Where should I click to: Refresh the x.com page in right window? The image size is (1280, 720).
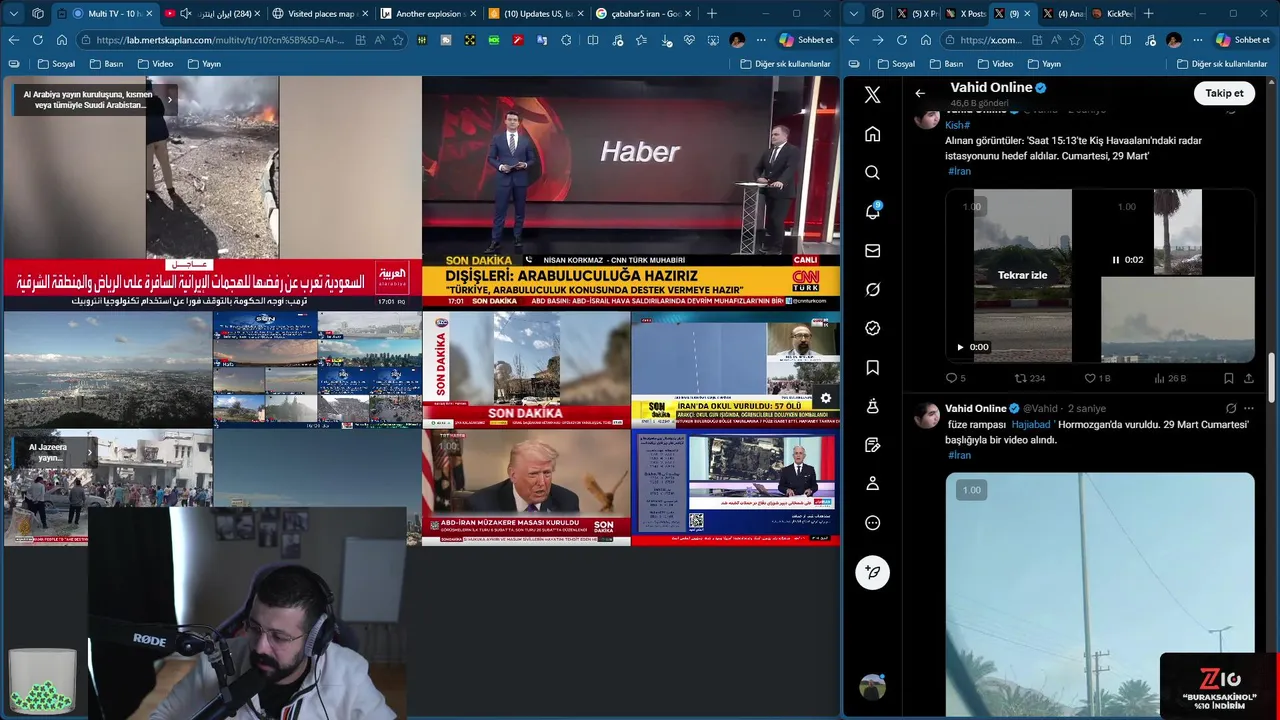(x=901, y=40)
